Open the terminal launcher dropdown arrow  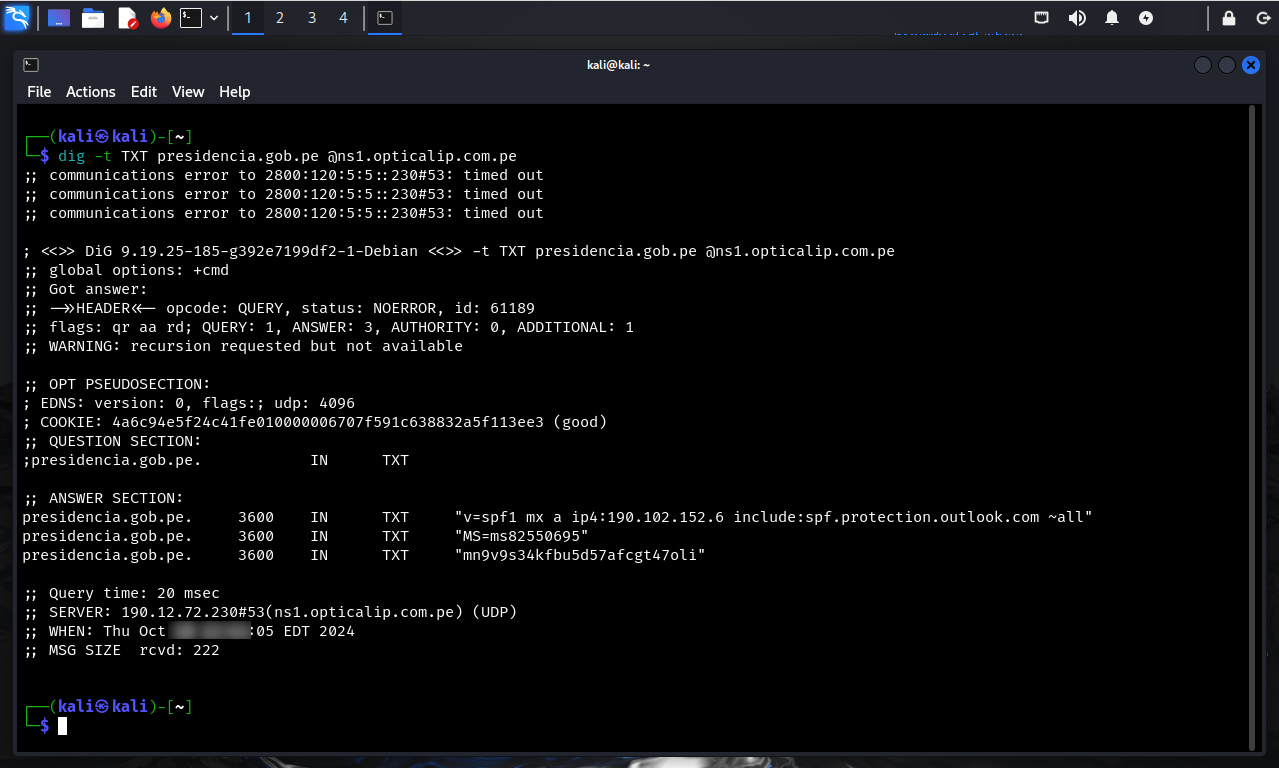click(213, 17)
